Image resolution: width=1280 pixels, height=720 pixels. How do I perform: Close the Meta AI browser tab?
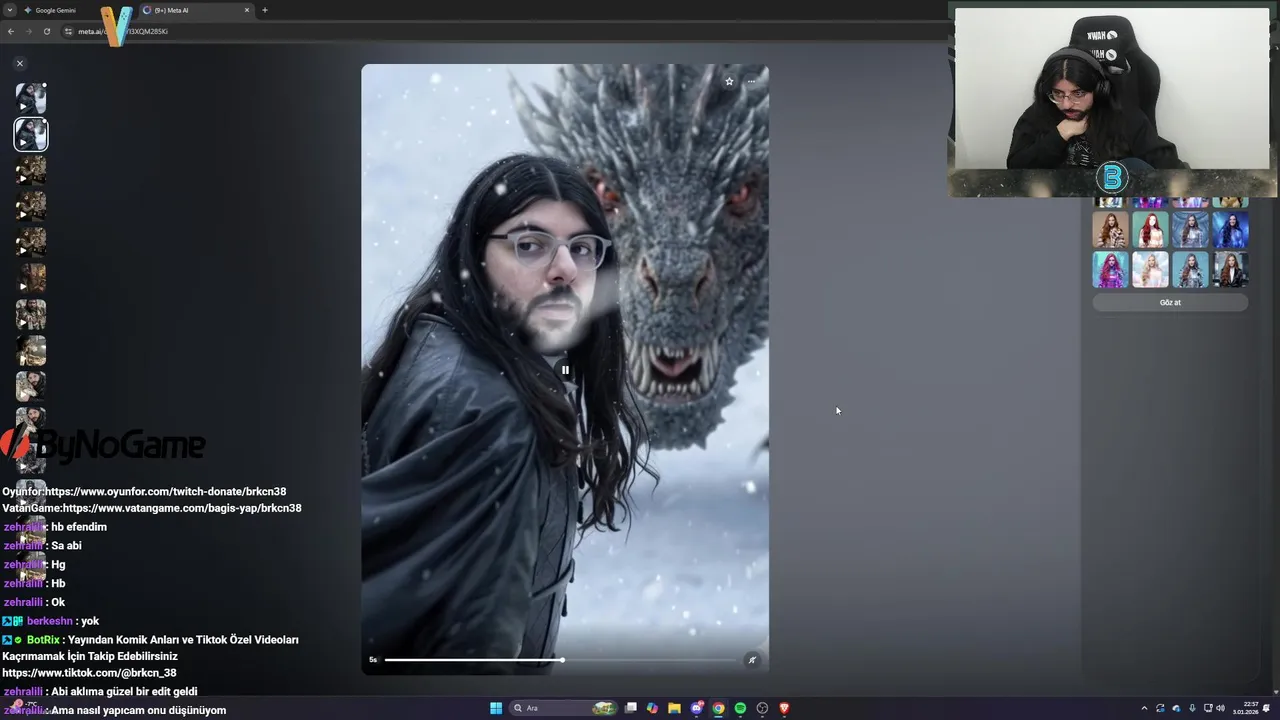tap(247, 10)
